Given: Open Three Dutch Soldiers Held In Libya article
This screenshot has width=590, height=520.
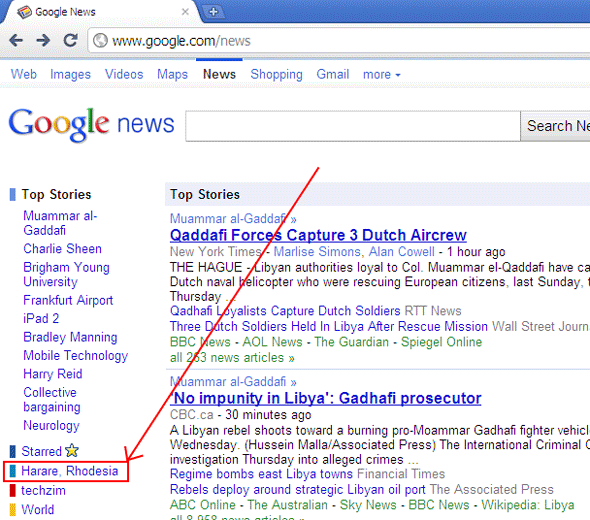Looking at the screenshot, I should click(329, 326).
